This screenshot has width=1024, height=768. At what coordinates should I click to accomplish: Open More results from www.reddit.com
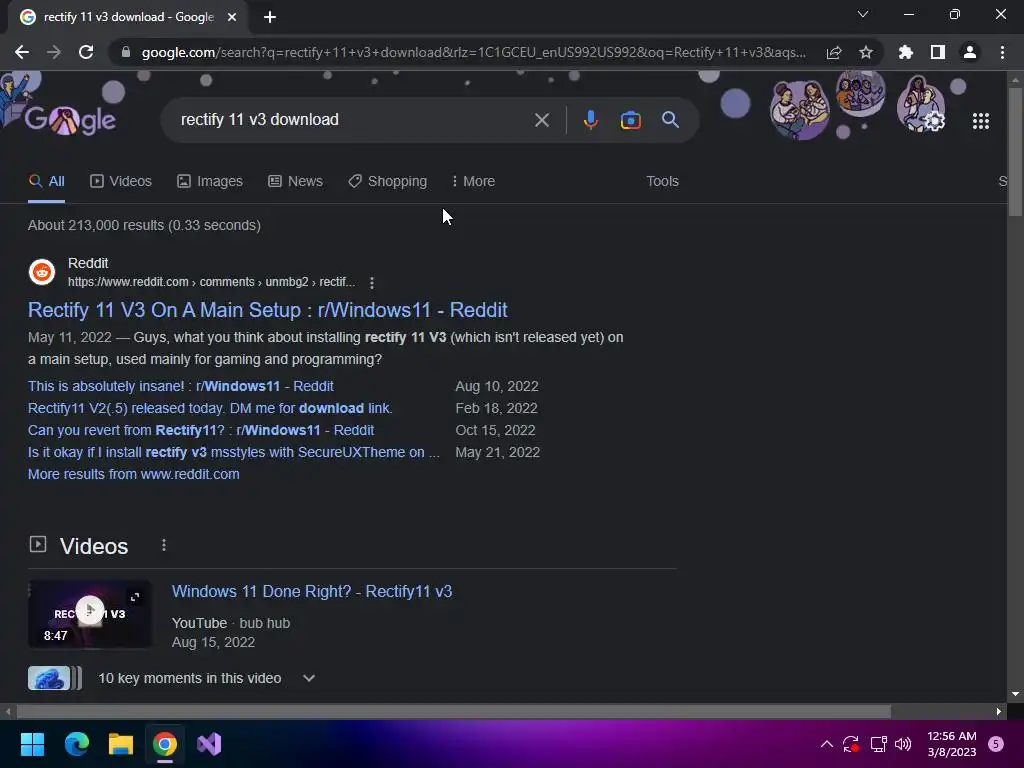(133, 475)
